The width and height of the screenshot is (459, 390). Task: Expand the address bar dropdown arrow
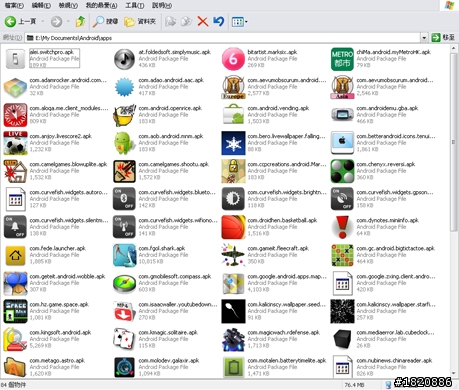point(424,38)
